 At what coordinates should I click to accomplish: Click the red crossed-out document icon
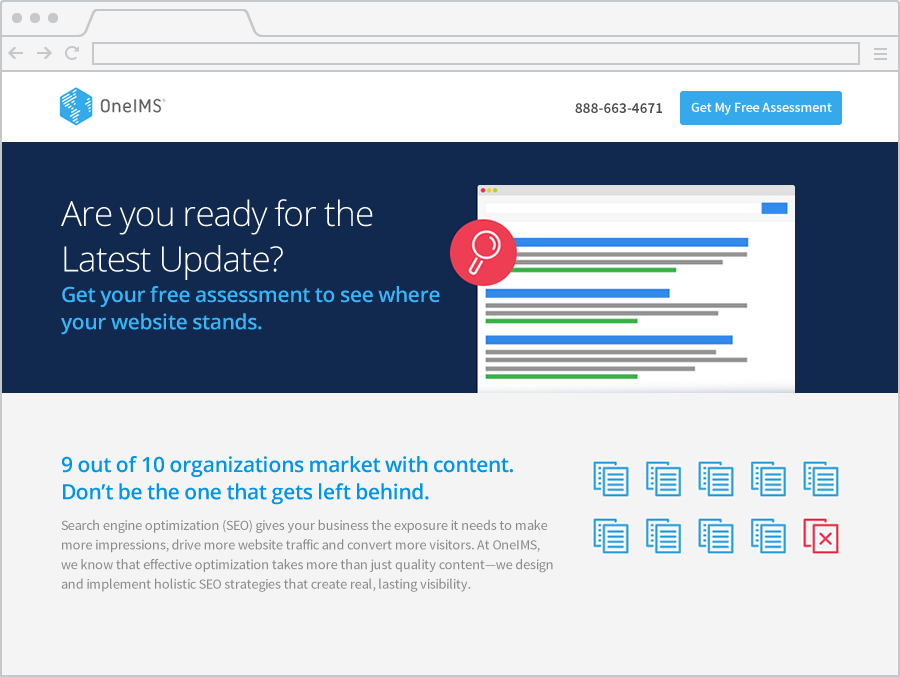pyautogui.click(x=820, y=536)
